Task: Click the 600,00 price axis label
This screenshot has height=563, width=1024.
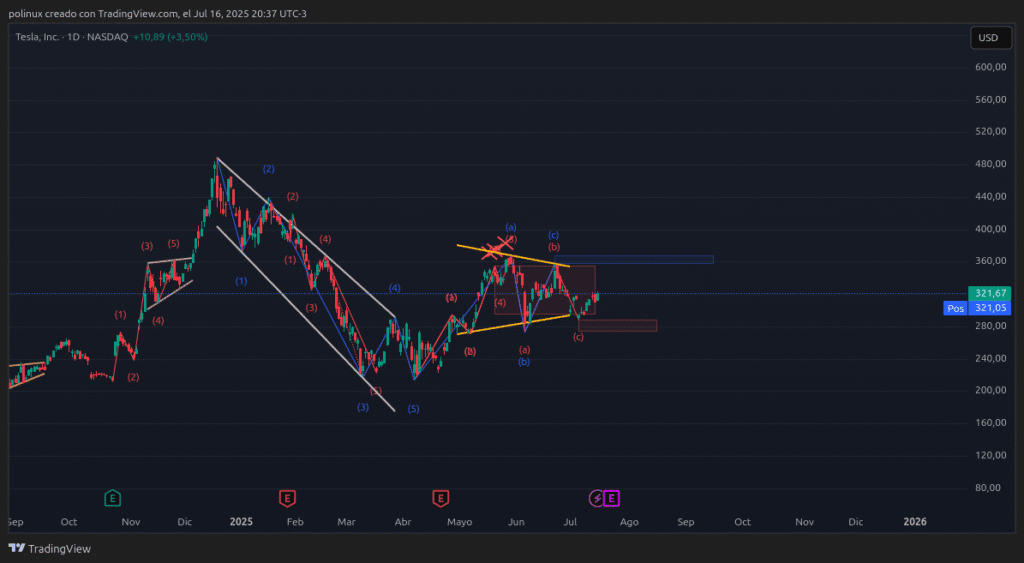Action: click(x=988, y=67)
